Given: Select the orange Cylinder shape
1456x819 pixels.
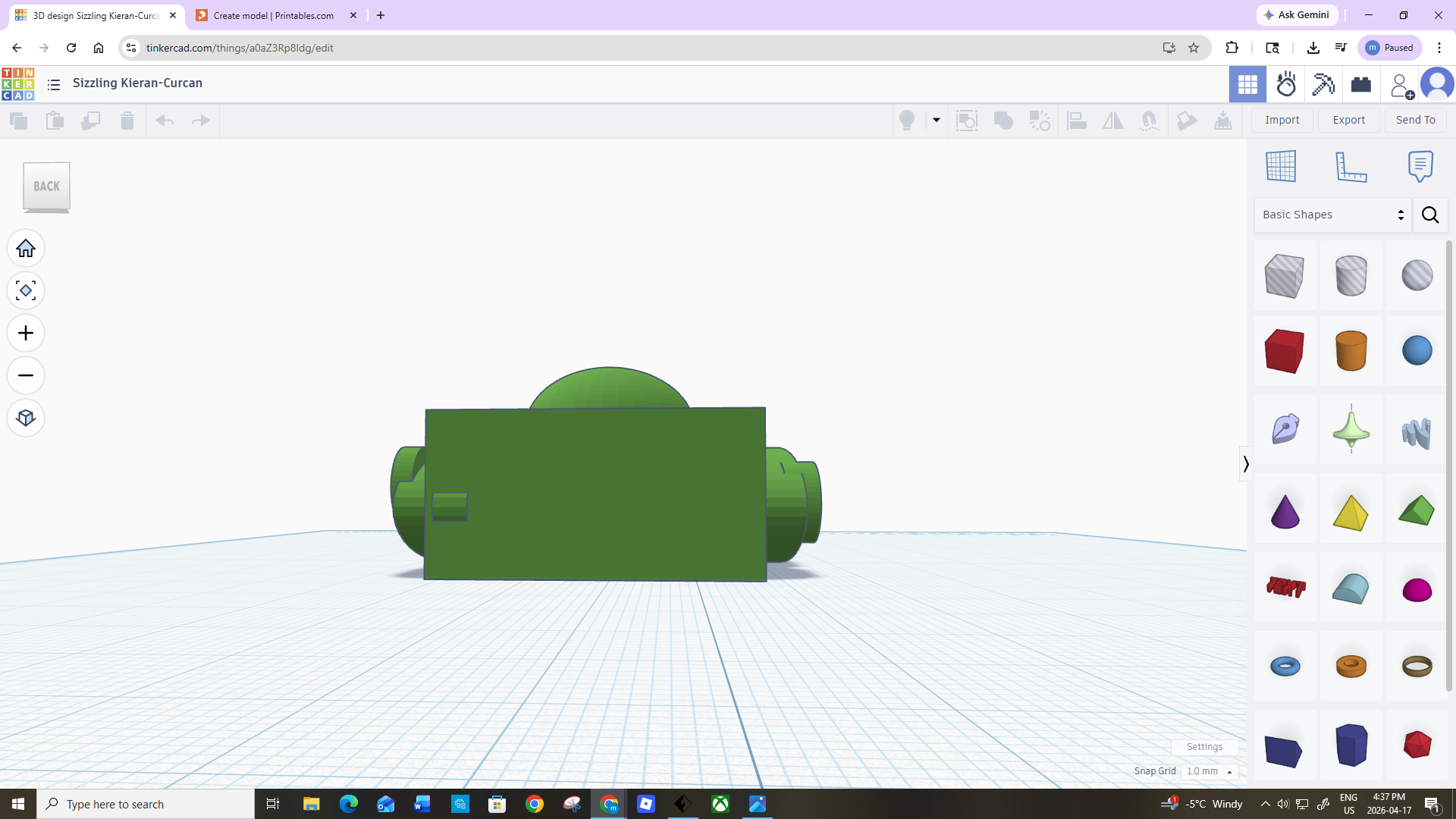Looking at the screenshot, I should [x=1351, y=351].
